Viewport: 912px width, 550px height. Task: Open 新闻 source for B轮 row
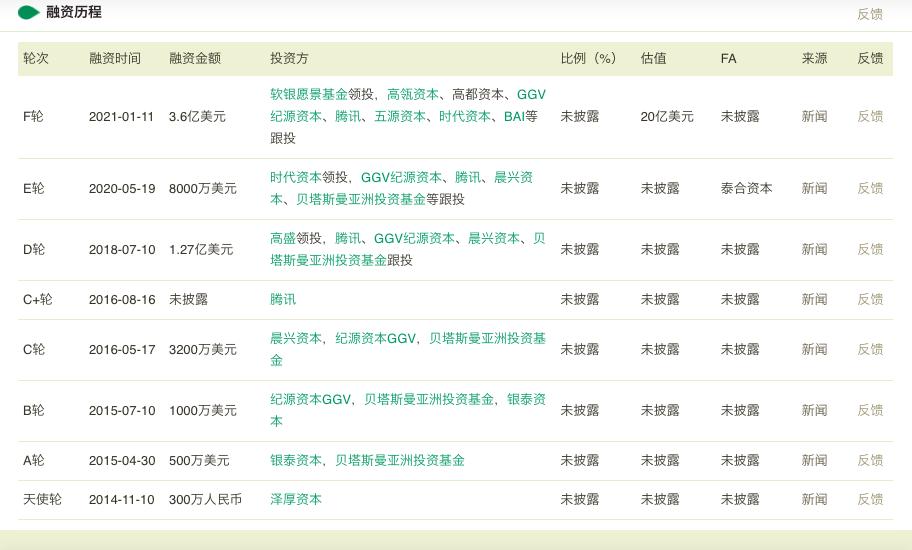[x=814, y=410]
